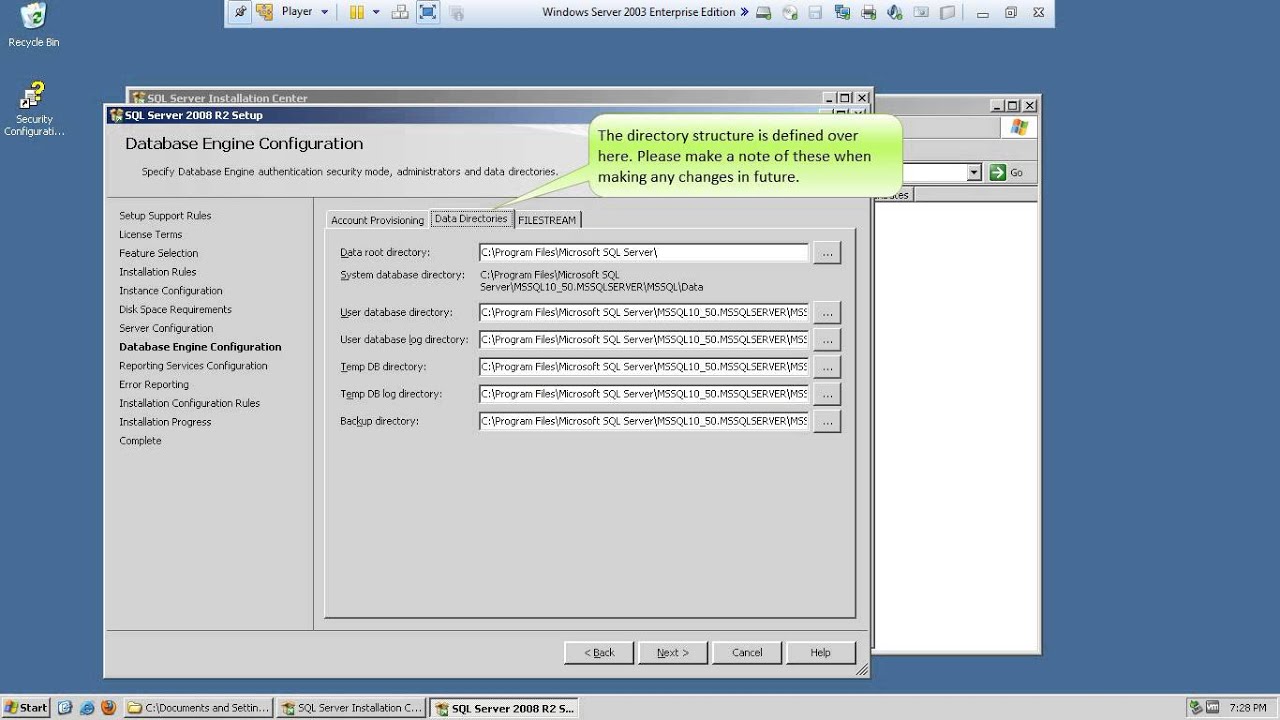Image resolution: width=1280 pixels, height=720 pixels.
Task: Click the Data root directory input field
Action: 643,253
